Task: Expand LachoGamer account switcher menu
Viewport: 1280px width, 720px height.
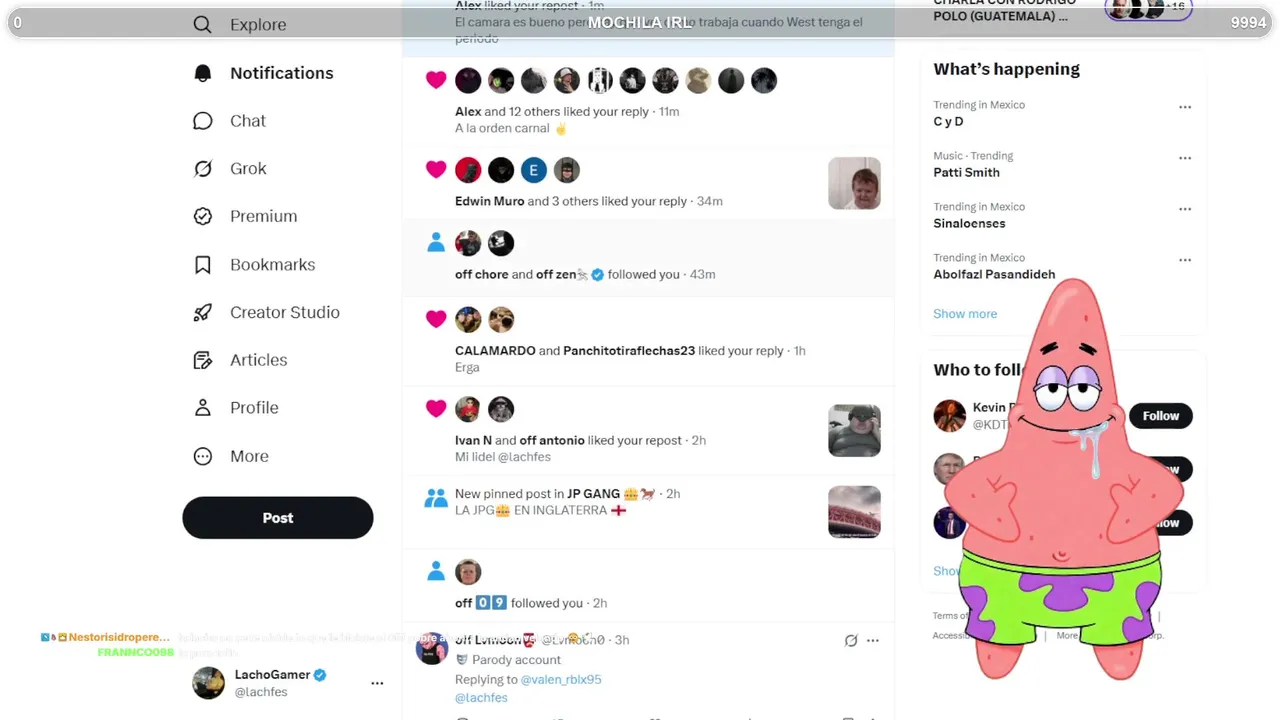Action: 377,683
